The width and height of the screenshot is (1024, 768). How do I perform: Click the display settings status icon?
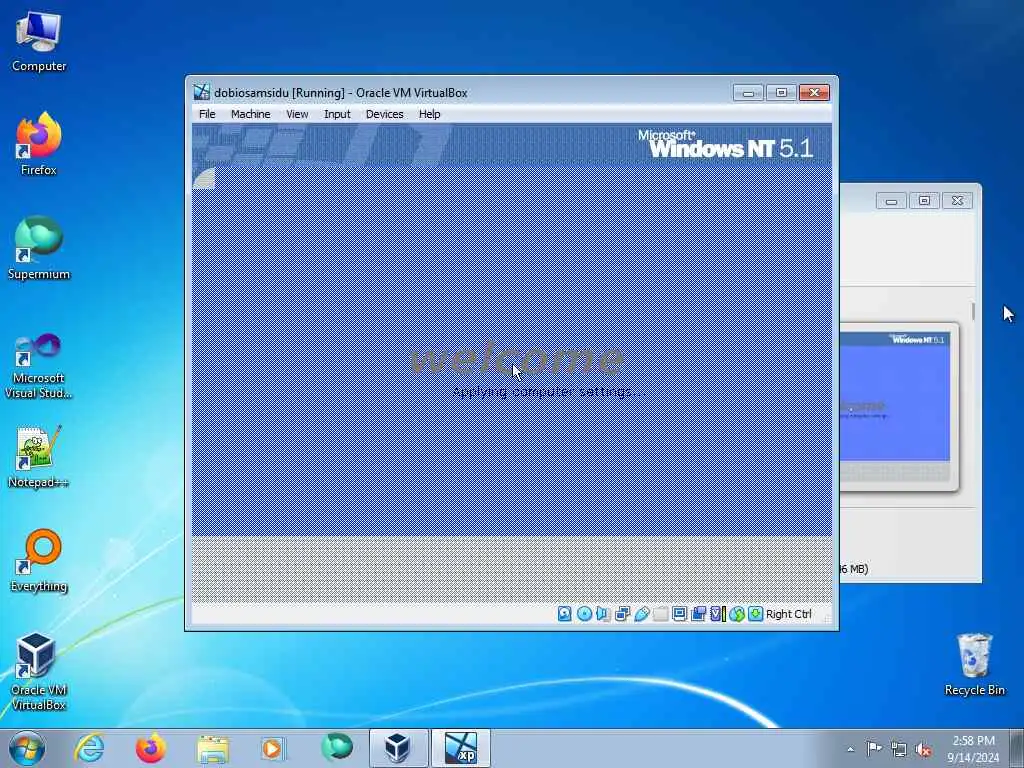coord(679,614)
